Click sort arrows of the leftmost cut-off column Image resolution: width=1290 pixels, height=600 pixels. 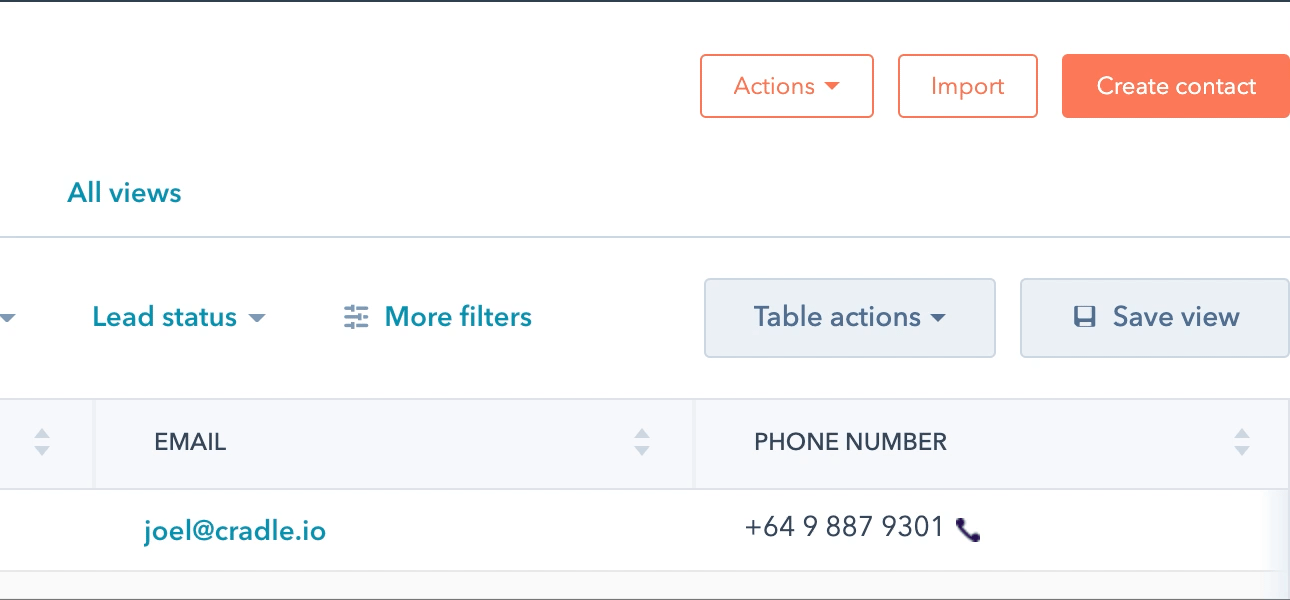[41, 442]
